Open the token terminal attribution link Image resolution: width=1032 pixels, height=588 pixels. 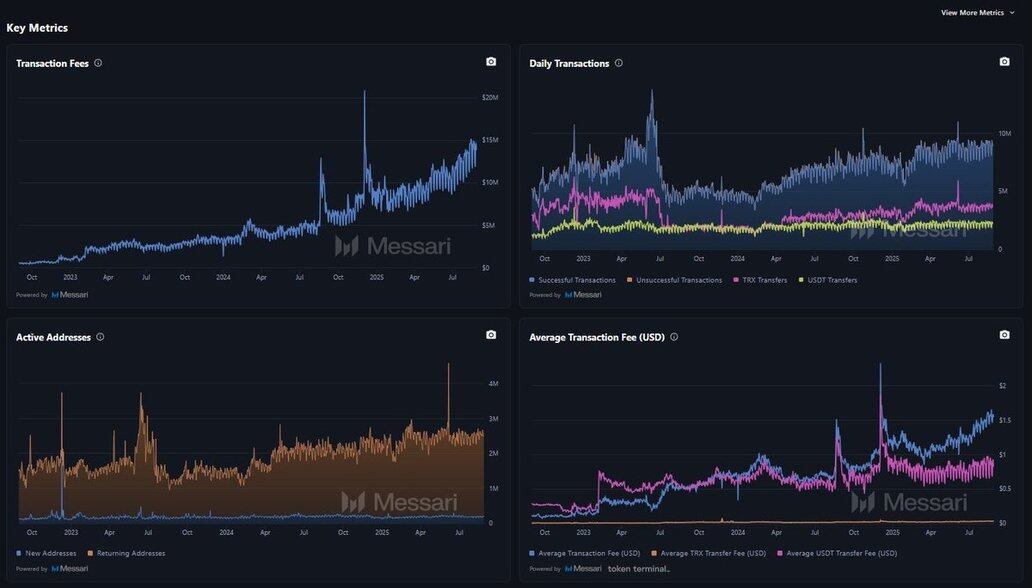tap(638, 568)
